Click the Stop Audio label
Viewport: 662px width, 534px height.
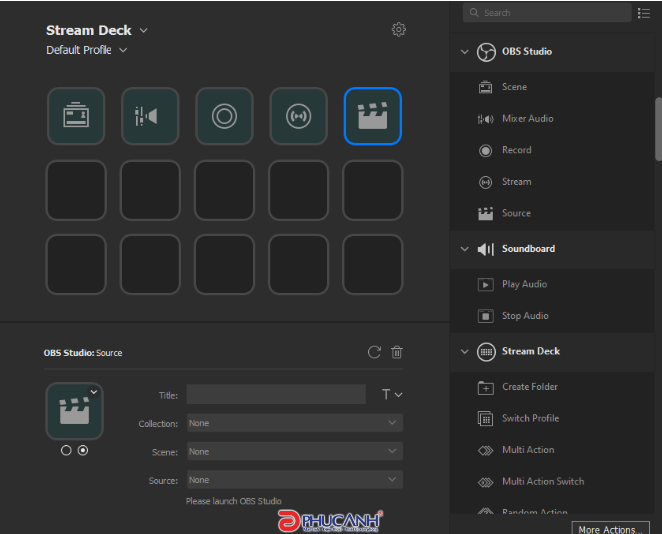tap(525, 316)
